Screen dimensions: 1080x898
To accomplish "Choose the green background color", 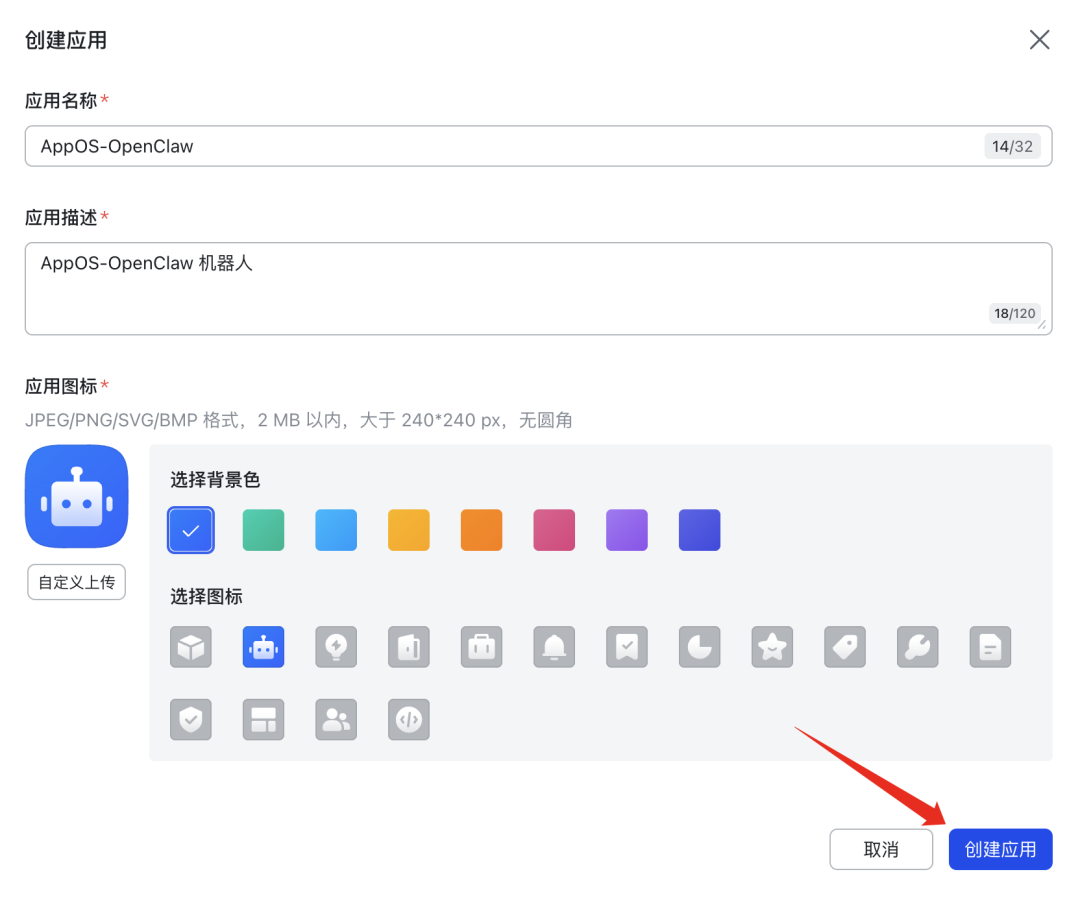I will (x=263, y=530).
